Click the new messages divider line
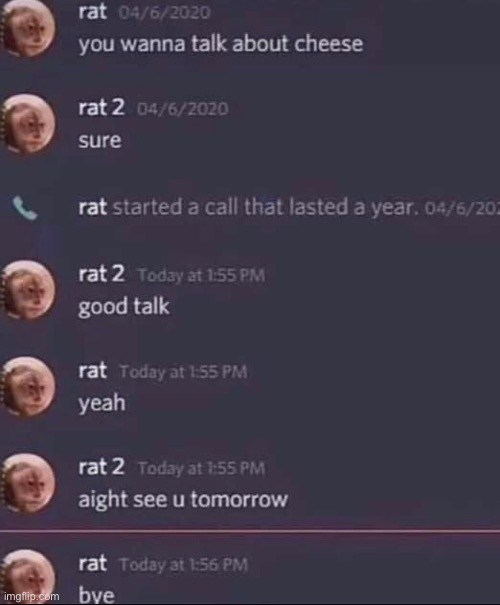 (250, 531)
